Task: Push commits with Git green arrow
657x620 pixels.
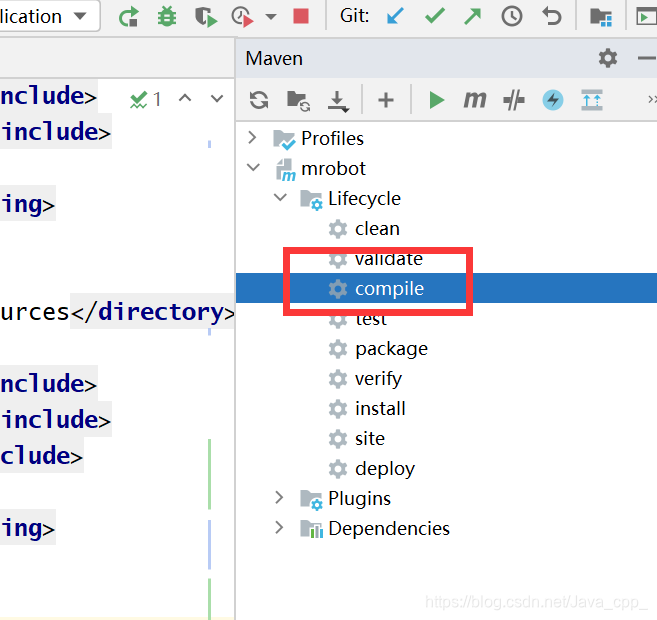Action: [x=472, y=16]
